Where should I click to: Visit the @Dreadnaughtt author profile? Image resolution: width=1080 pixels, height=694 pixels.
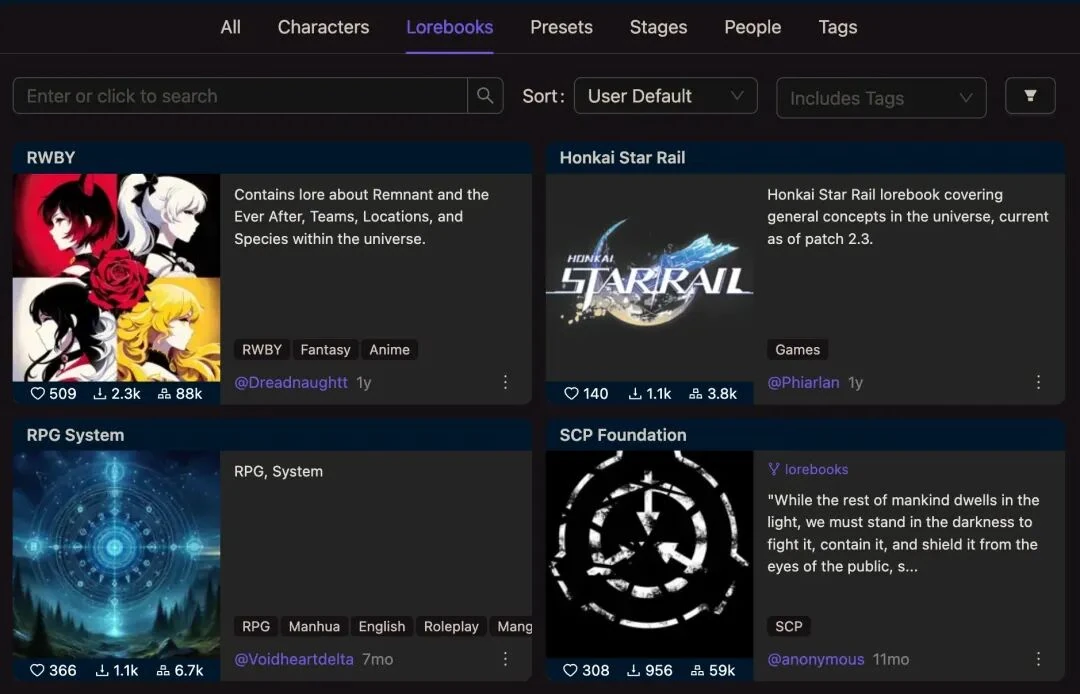tap(291, 382)
